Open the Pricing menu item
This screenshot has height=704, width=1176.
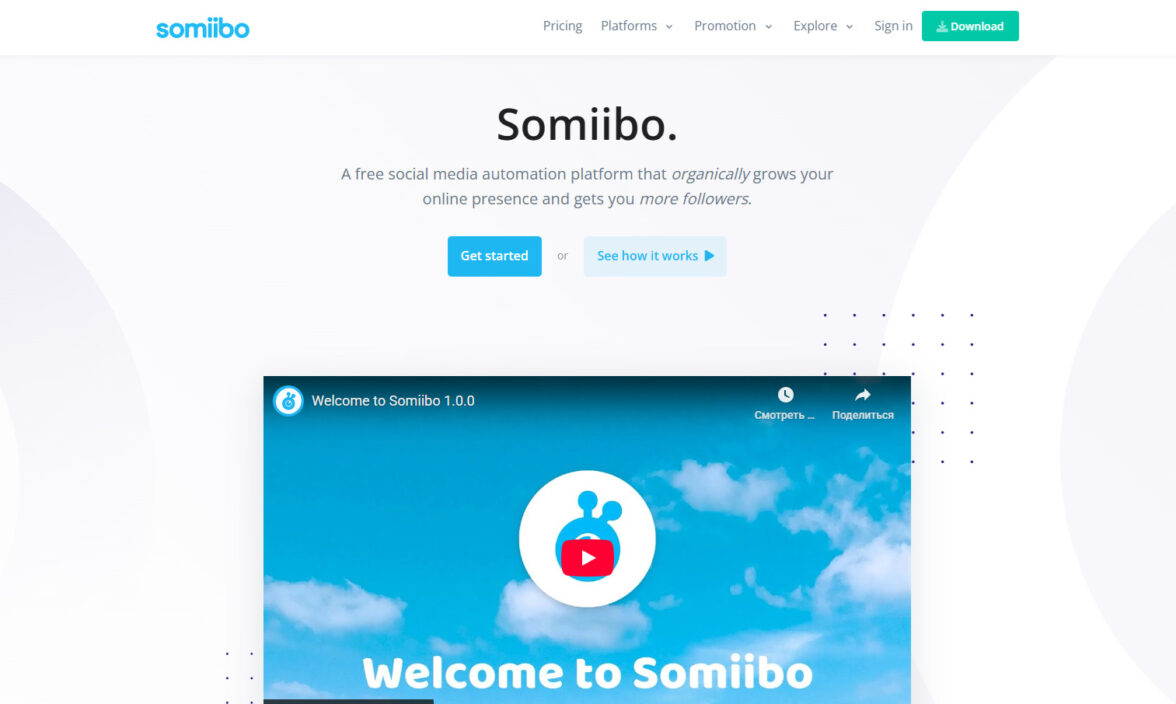coord(562,26)
